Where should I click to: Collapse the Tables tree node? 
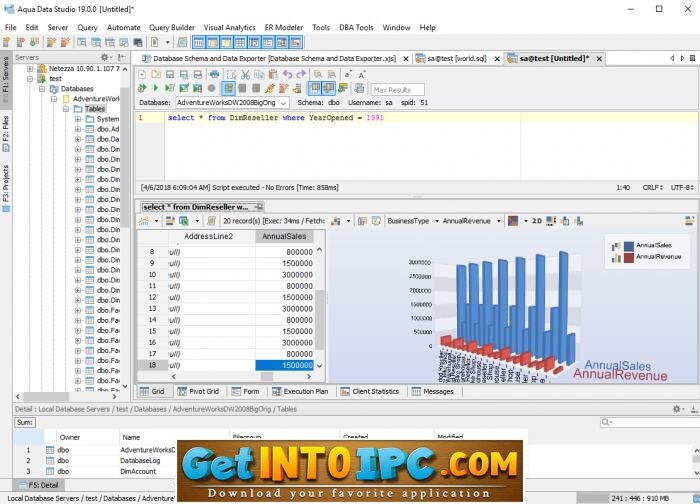pyautogui.click(x=66, y=109)
